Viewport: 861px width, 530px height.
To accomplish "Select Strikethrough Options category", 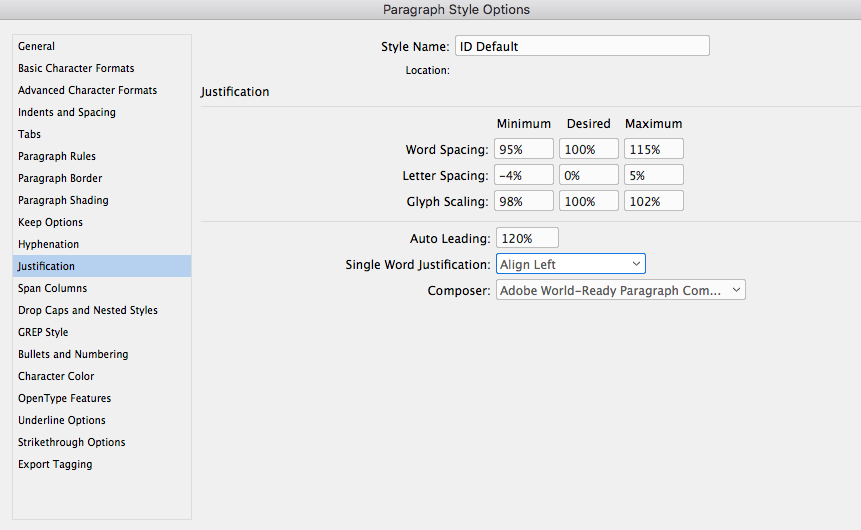I will (x=102, y=442).
